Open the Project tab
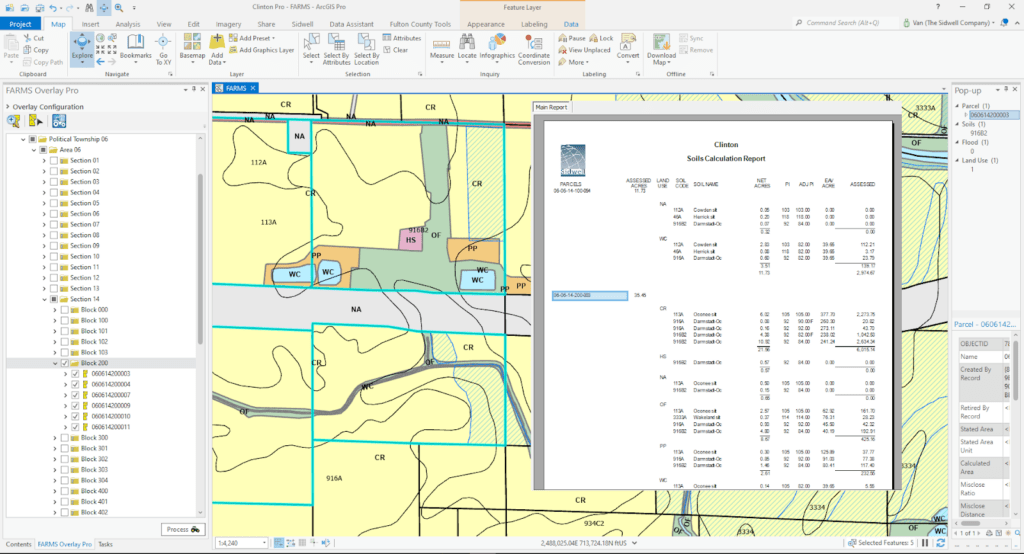The image size is (1024, 554). [20, 24]
